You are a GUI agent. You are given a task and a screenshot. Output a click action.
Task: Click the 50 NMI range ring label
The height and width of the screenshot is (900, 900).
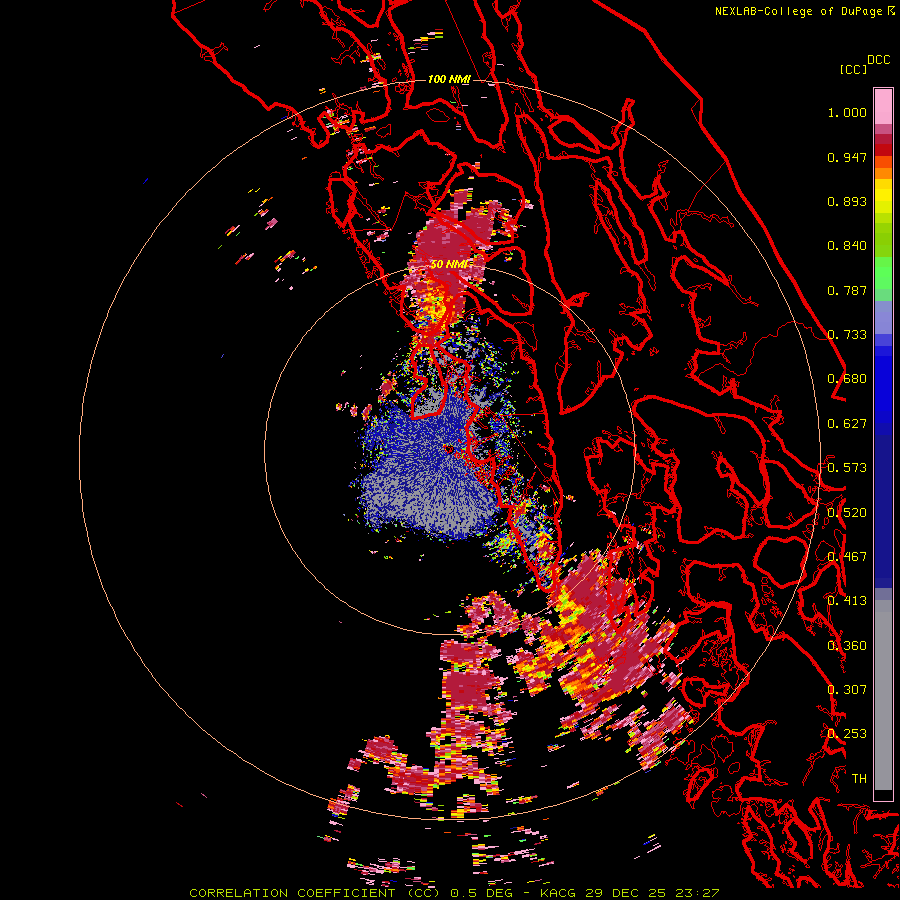[449, 264]
